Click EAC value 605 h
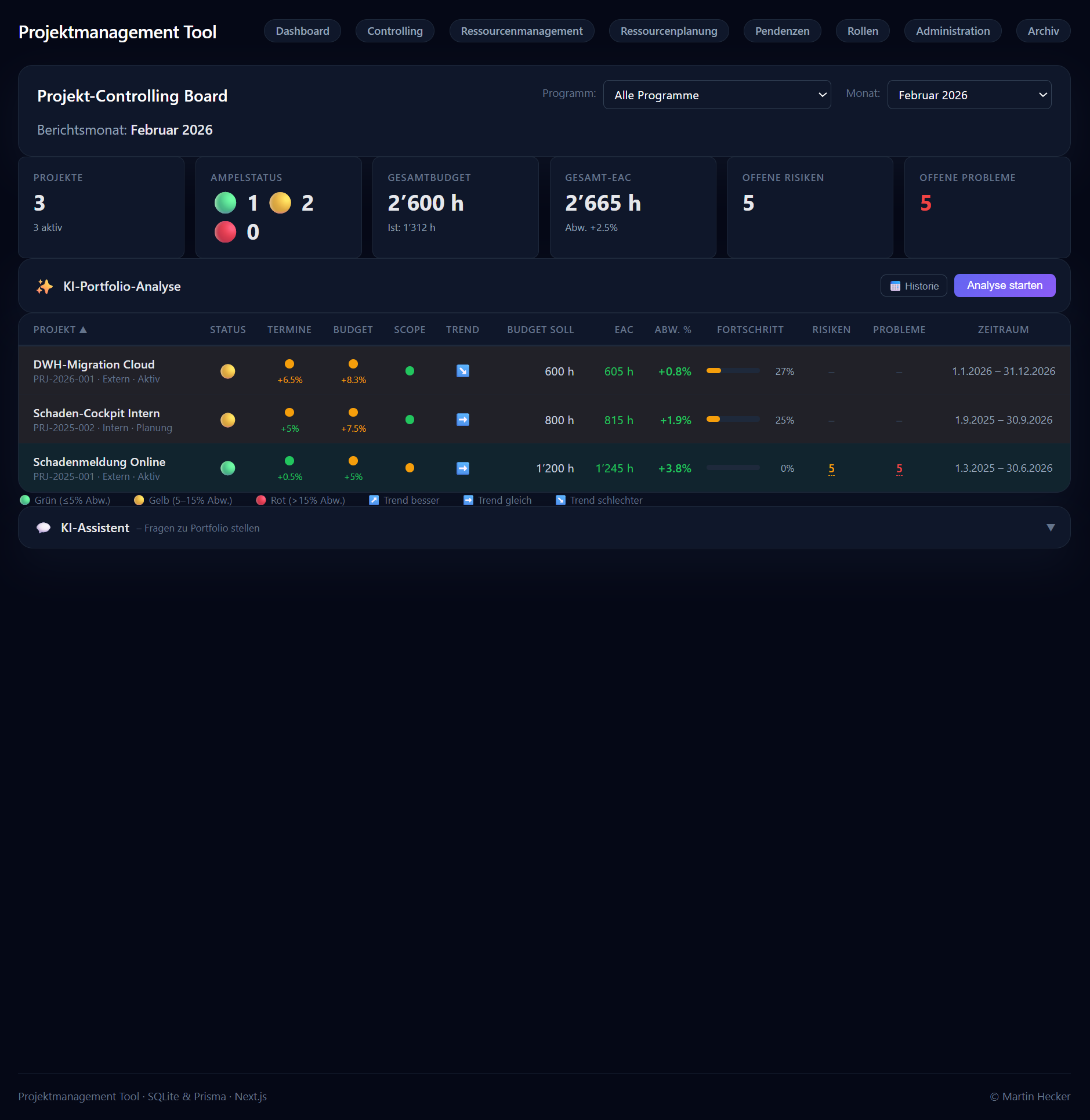Image resolution: width=1090 pixels, height=1120 pixels. click(619, 371)
